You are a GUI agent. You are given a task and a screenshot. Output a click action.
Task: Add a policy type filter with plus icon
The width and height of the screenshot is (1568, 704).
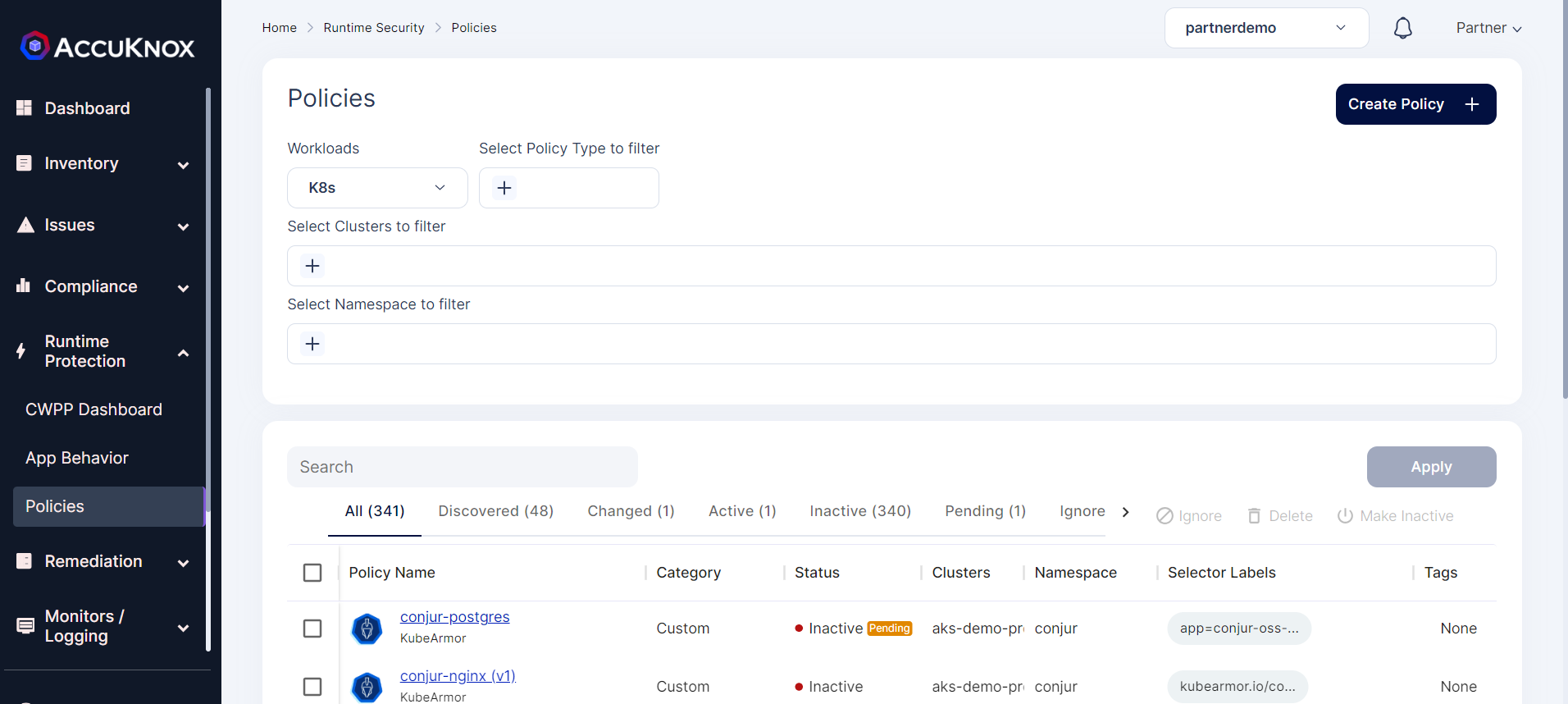pyautogui.click(x=504, y=188)
